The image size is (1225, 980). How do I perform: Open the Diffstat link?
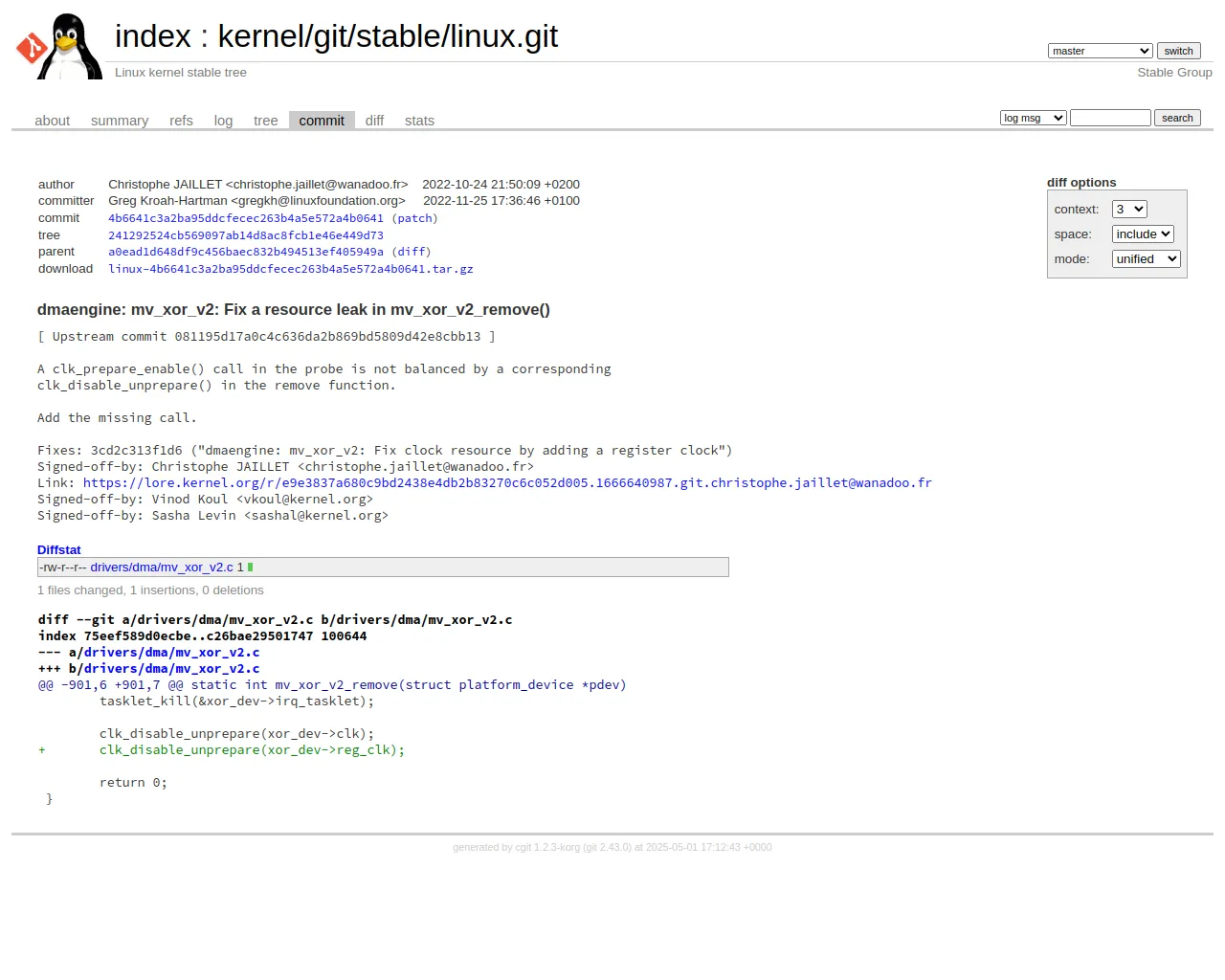[59, 550]
